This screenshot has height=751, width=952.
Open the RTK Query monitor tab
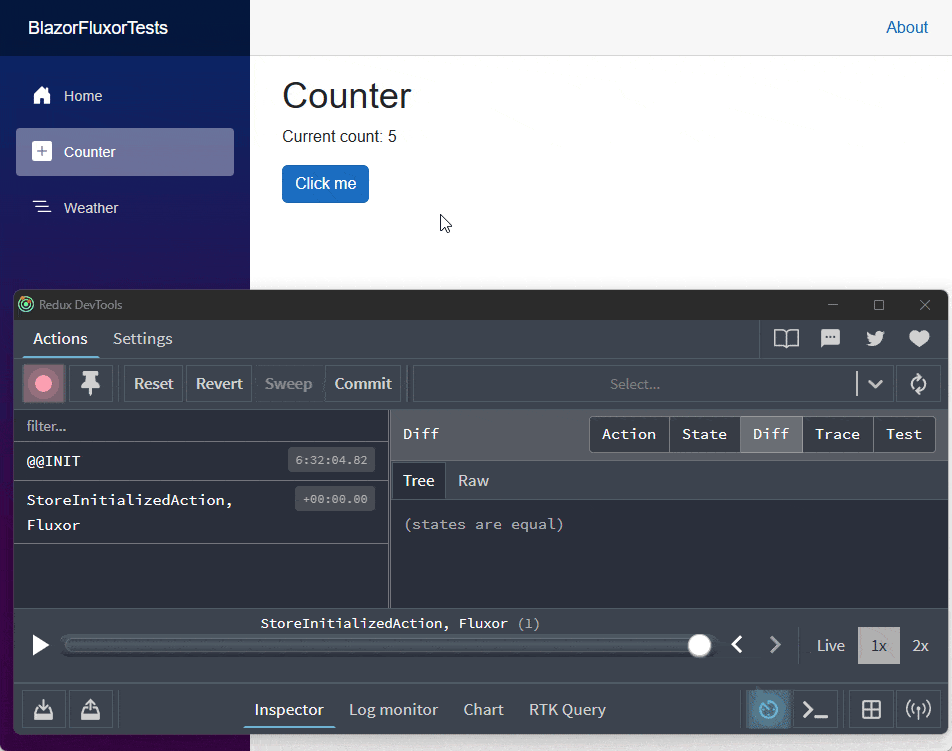click(567, 710)
